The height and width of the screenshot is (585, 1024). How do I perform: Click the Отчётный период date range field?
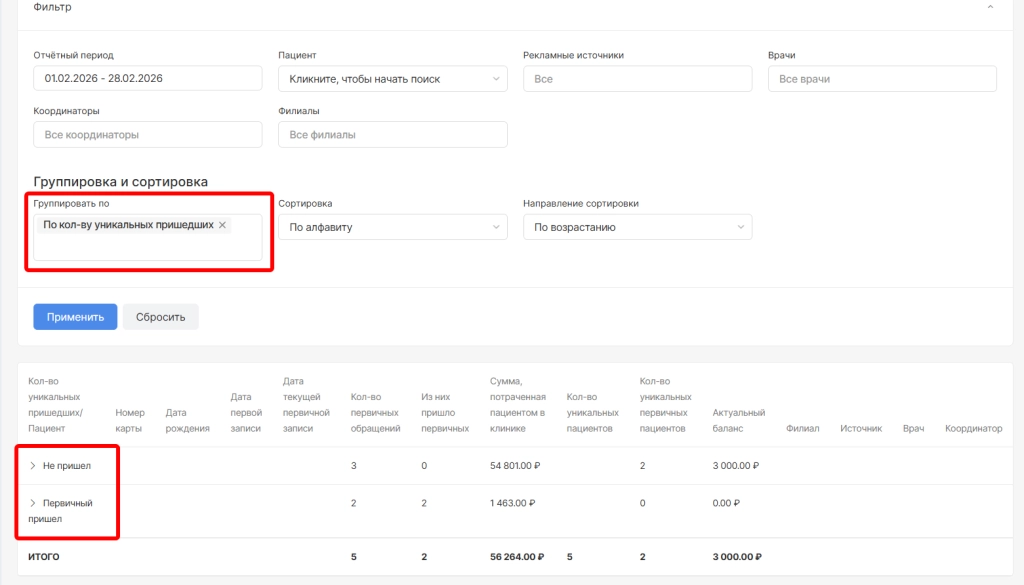[x=148, y=79]
